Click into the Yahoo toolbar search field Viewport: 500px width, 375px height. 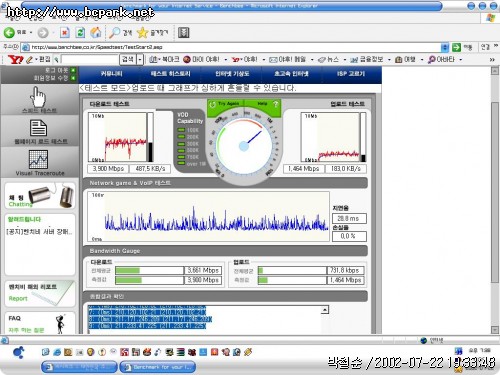click(x=90, y=60)
